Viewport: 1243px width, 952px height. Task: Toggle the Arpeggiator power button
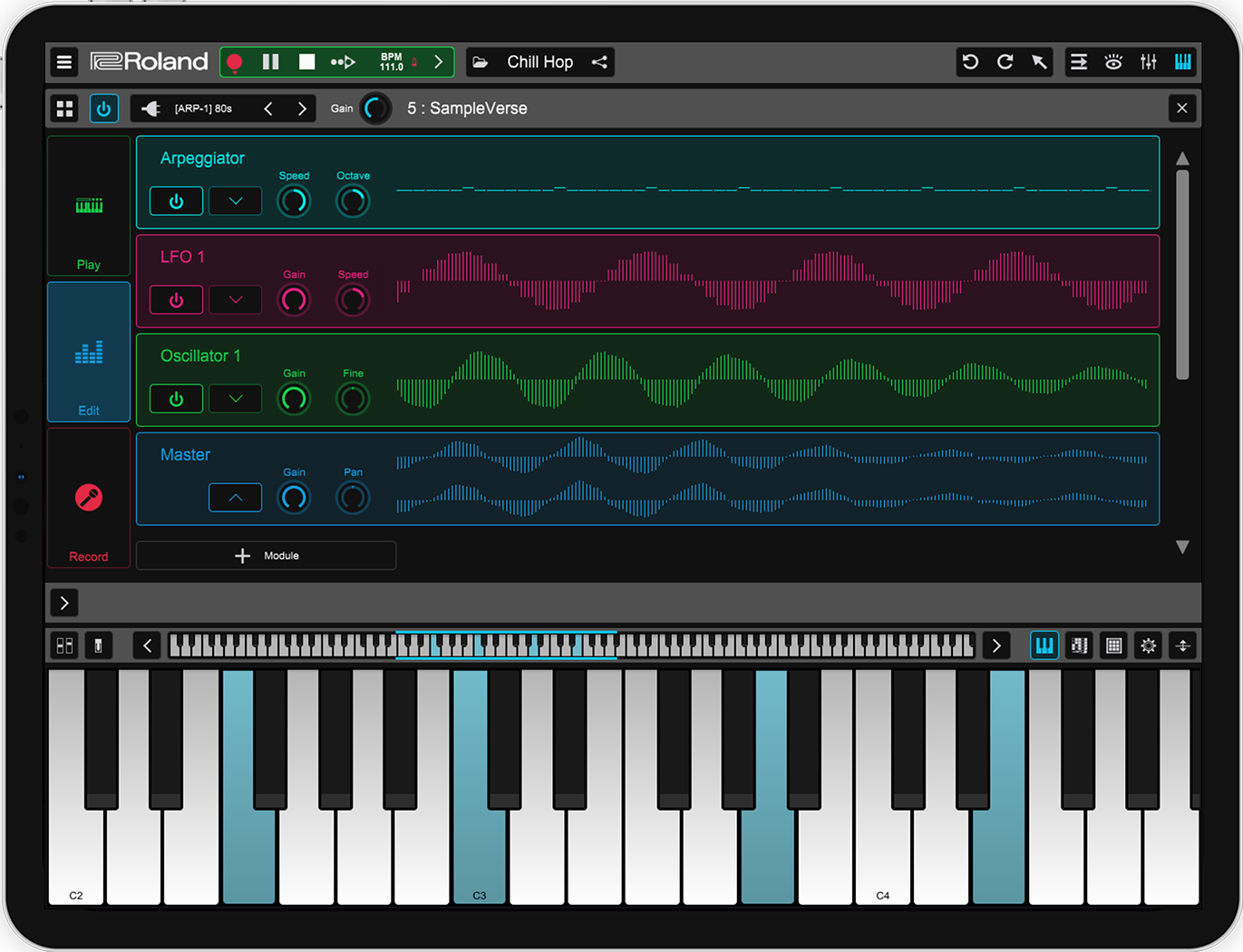(x=176, y=200)
